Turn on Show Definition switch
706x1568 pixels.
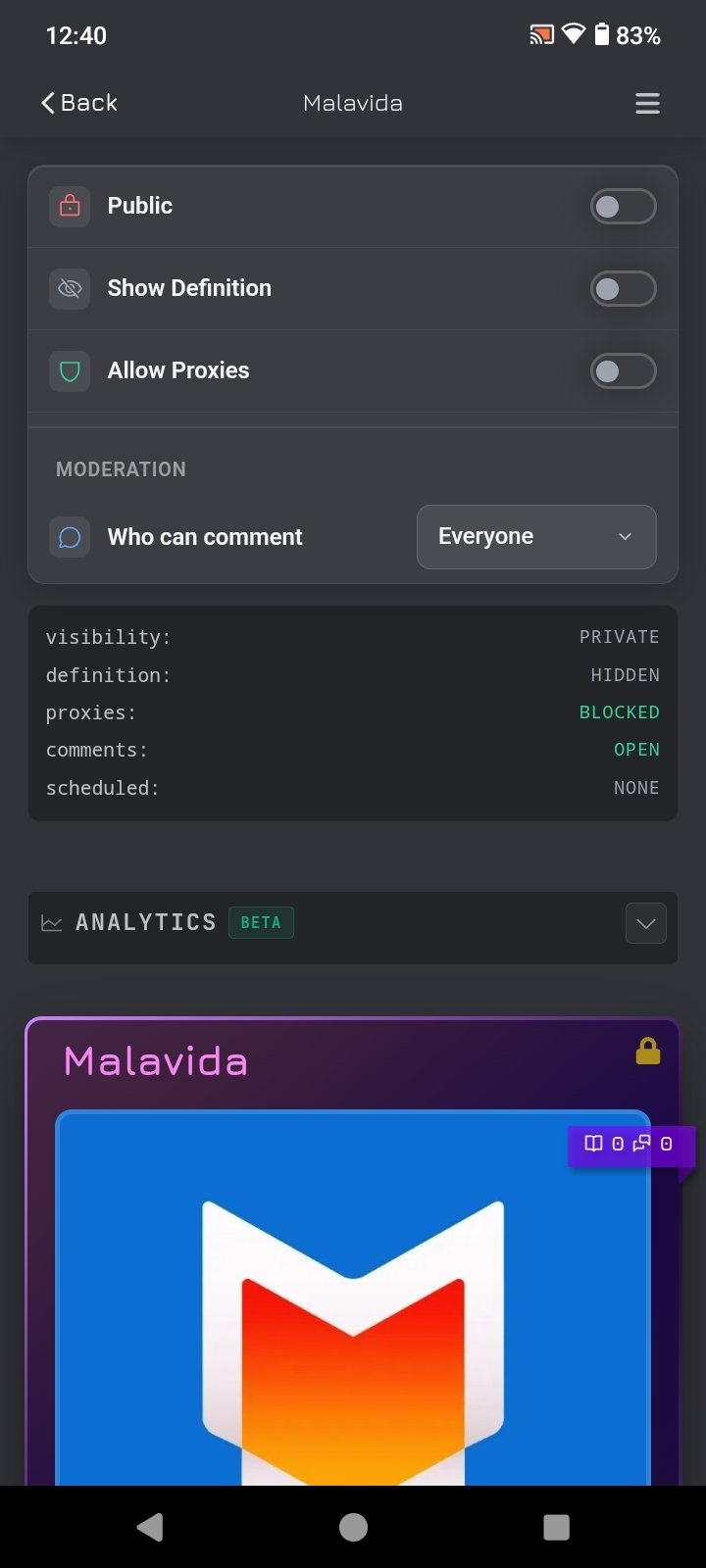coord(623,288)
